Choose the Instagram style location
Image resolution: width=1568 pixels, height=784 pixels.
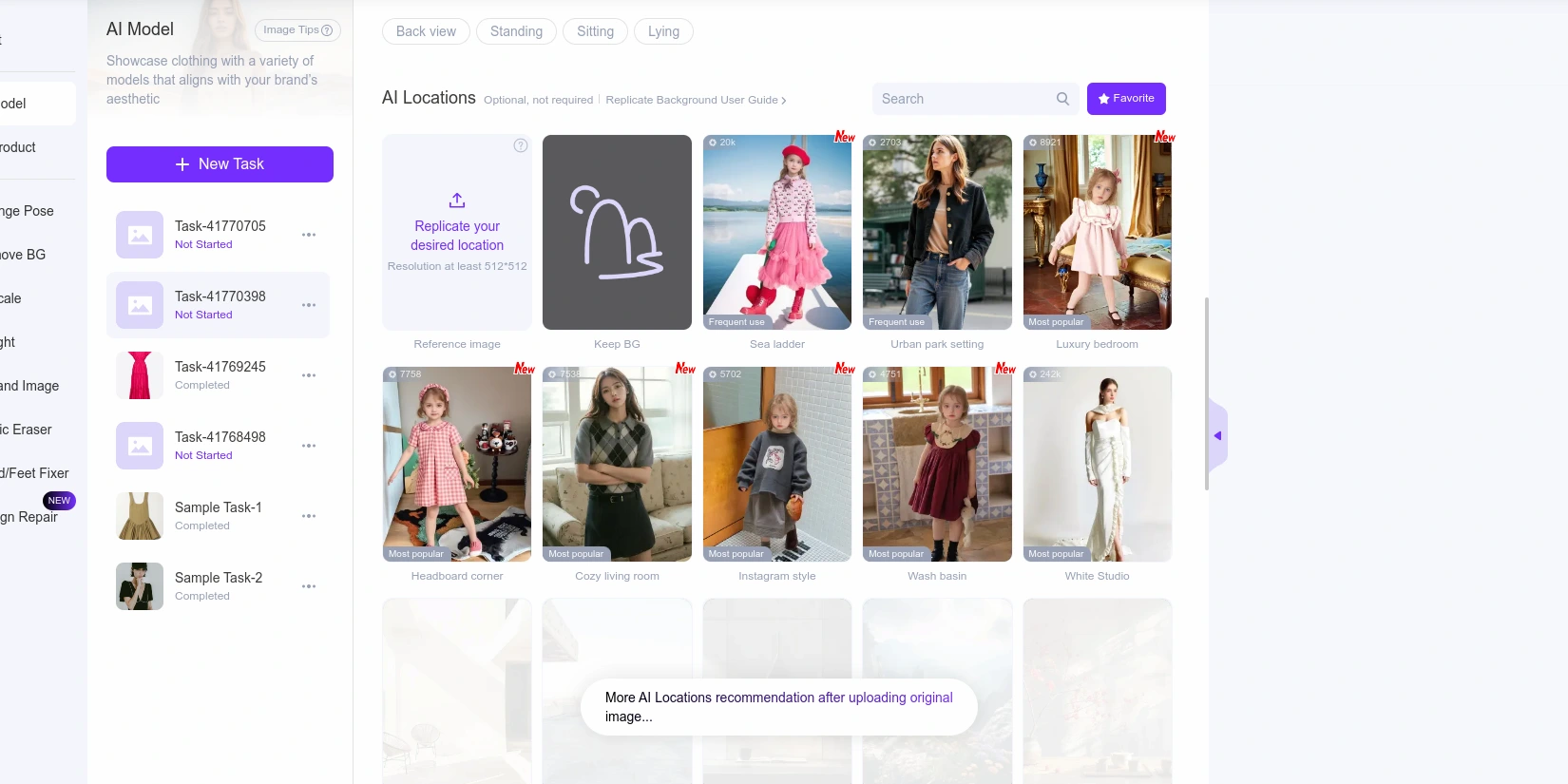click(777, 465)
